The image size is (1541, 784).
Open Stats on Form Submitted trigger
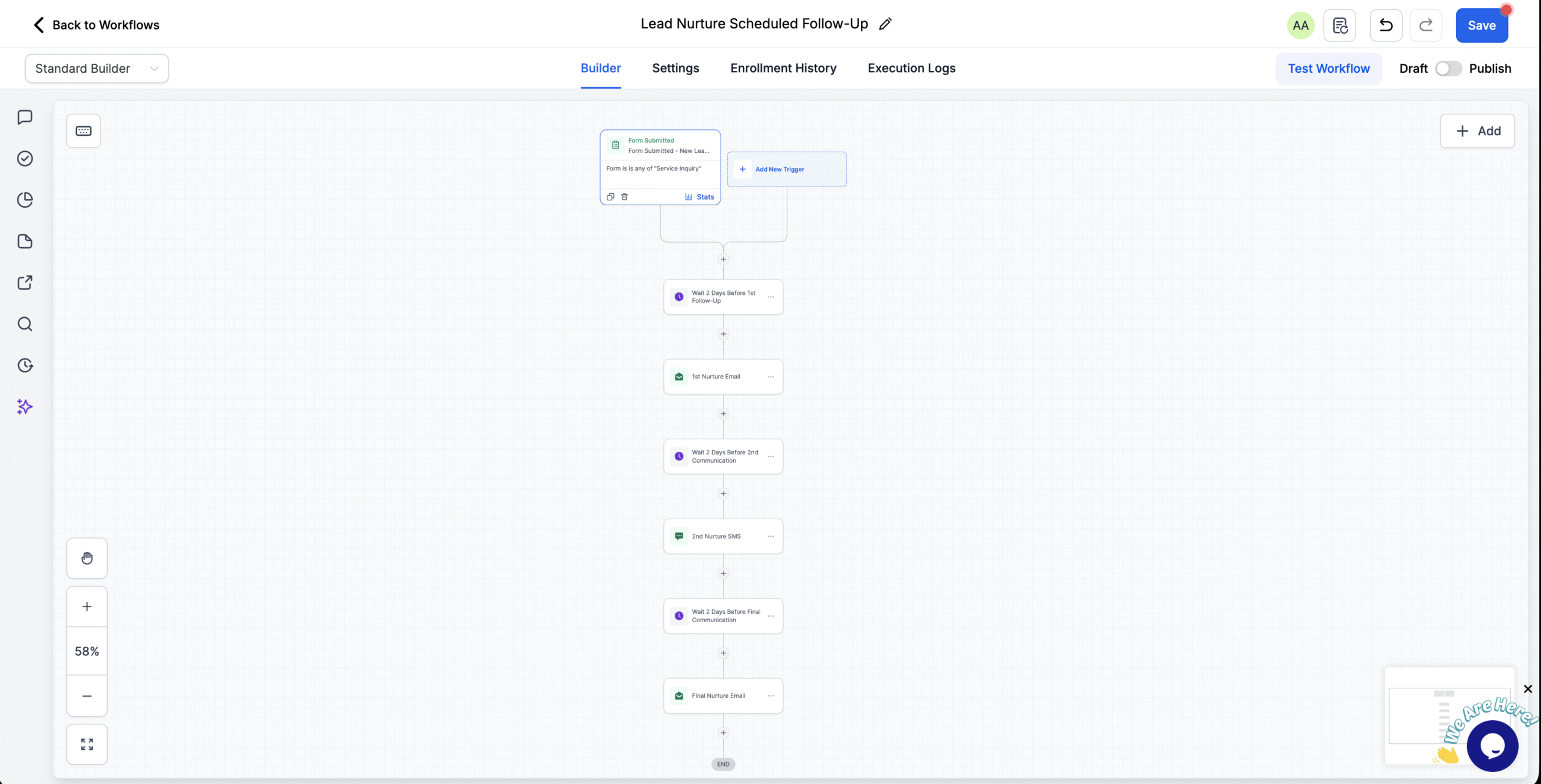pos(699,197)
